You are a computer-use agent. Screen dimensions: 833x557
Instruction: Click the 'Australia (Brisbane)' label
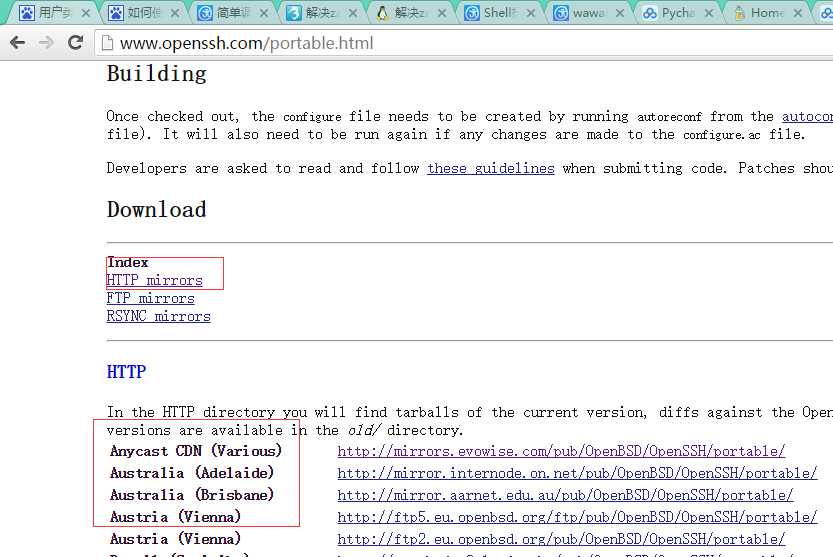192,495
